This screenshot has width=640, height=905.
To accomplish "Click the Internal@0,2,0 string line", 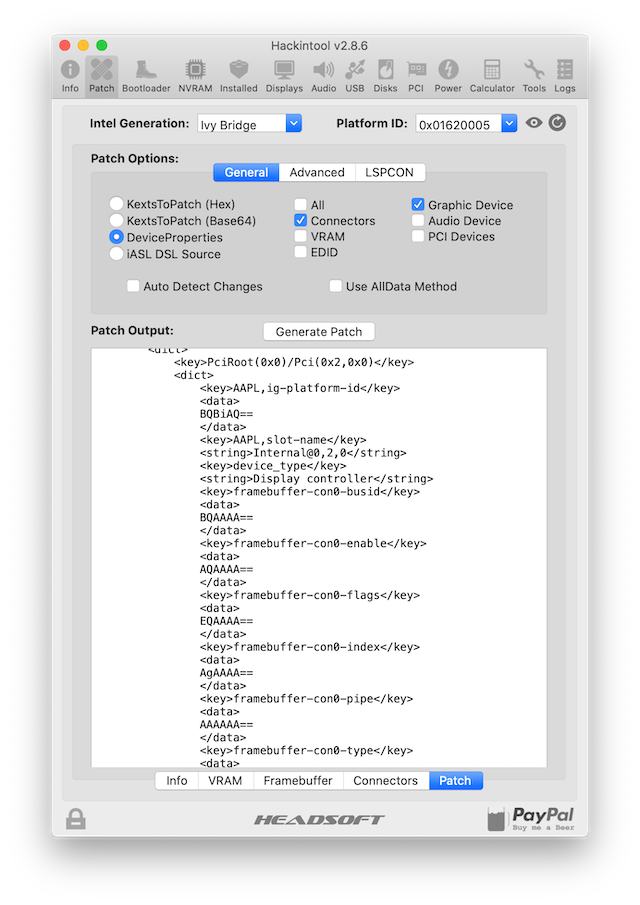I will click(303, 452).
